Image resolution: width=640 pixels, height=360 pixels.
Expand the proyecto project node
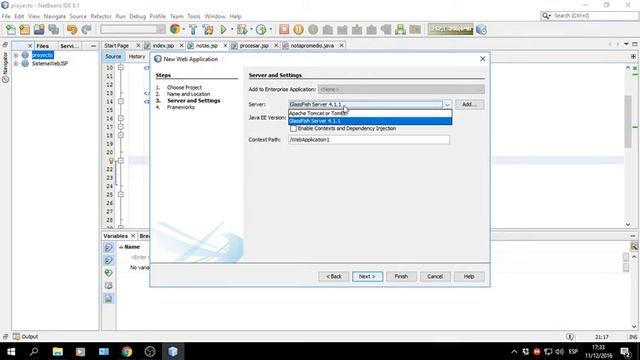click(x=16, y=55)
